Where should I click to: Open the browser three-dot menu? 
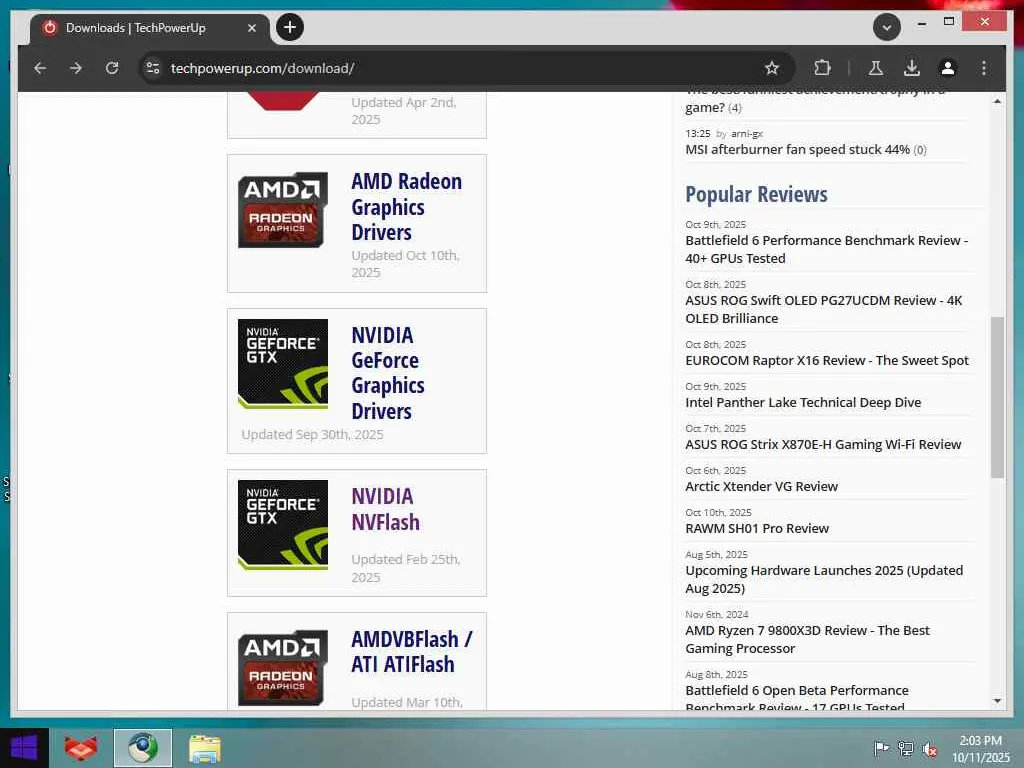(984, 68)
